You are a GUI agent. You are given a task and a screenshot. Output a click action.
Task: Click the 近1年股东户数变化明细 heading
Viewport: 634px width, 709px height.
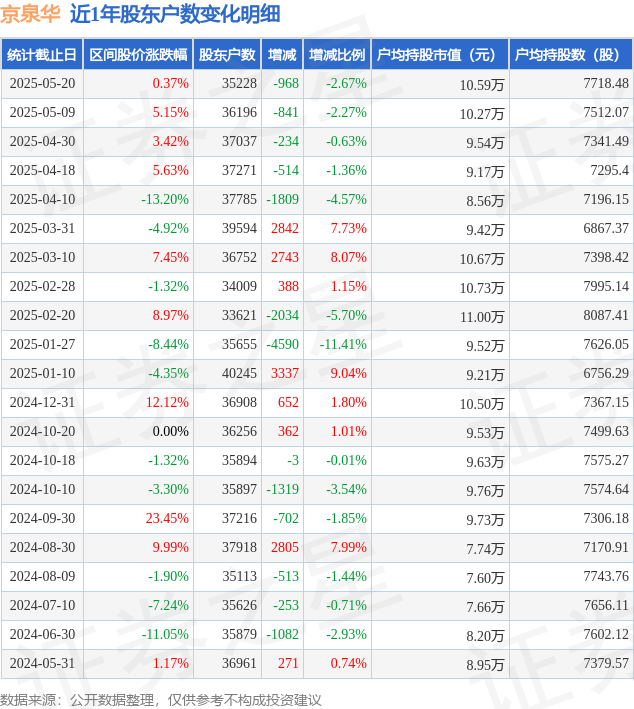pos(175,14)
